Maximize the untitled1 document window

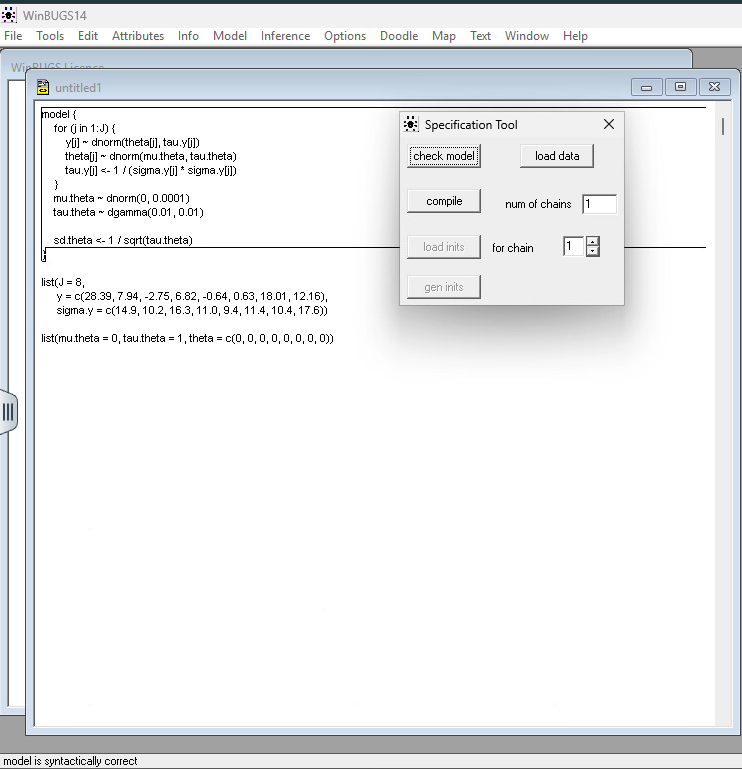click(680, 87)
